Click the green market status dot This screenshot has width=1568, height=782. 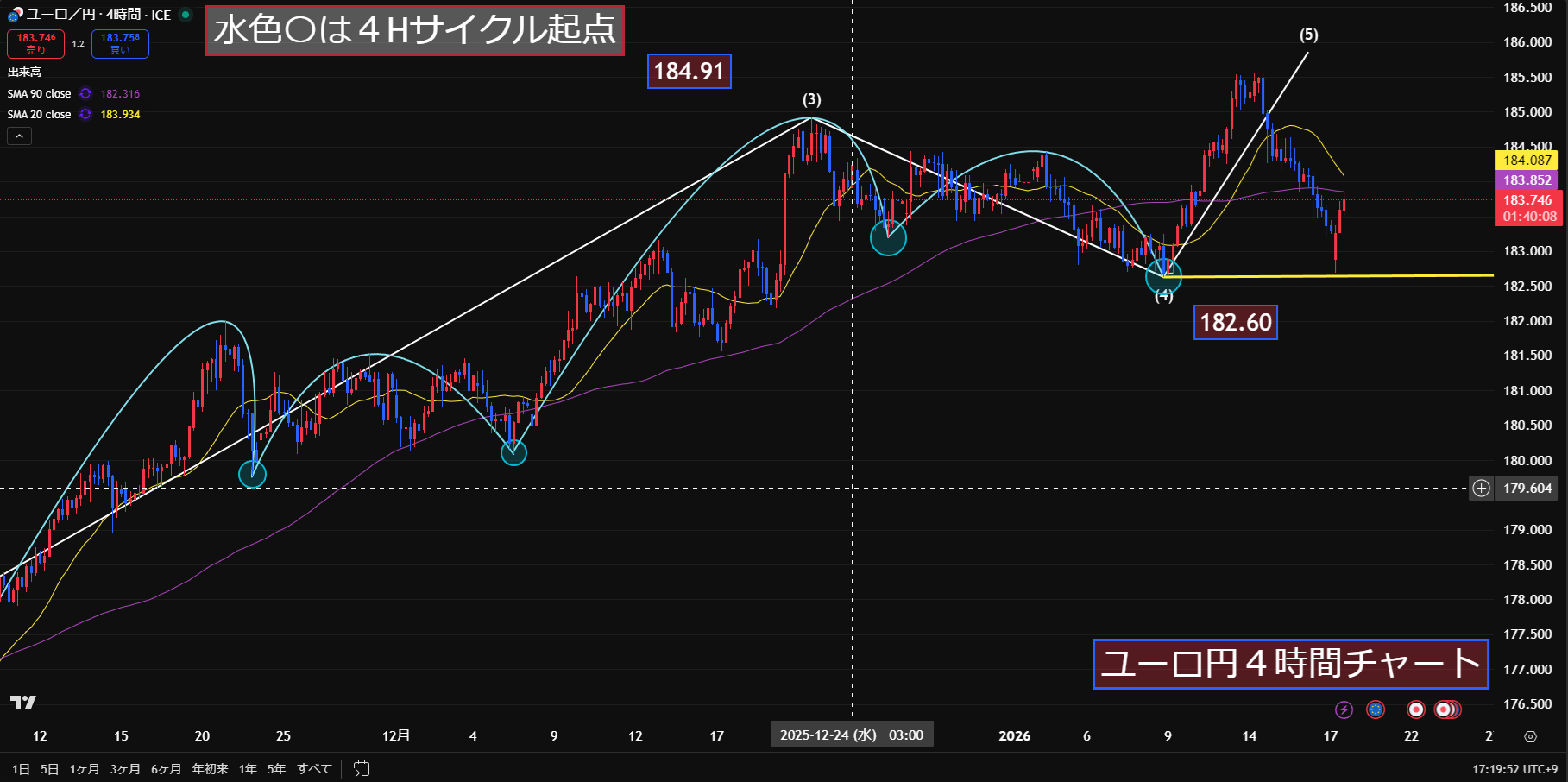(x=186, y=15)
